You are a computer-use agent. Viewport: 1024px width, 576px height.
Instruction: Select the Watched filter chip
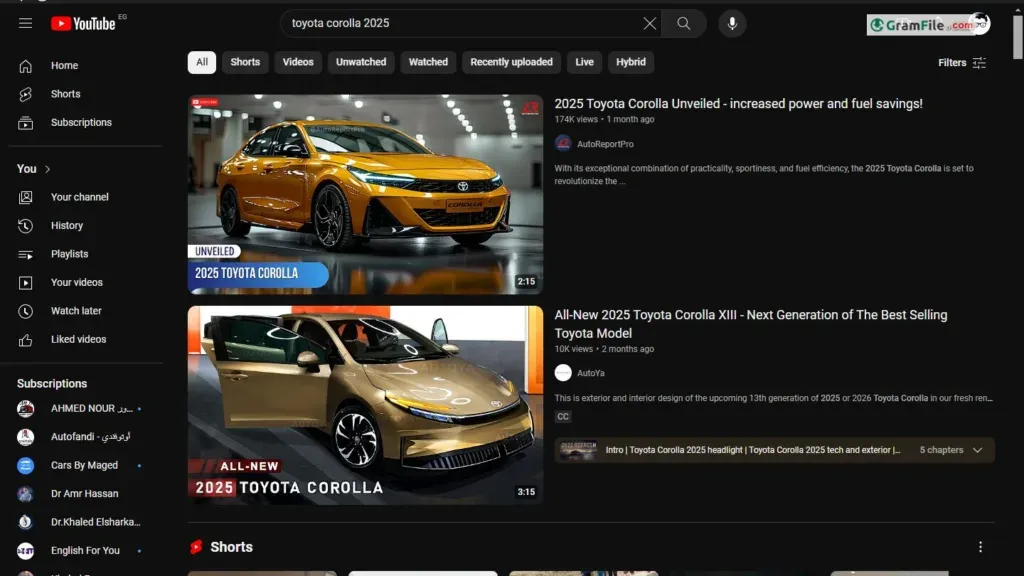tap(428, 62)
